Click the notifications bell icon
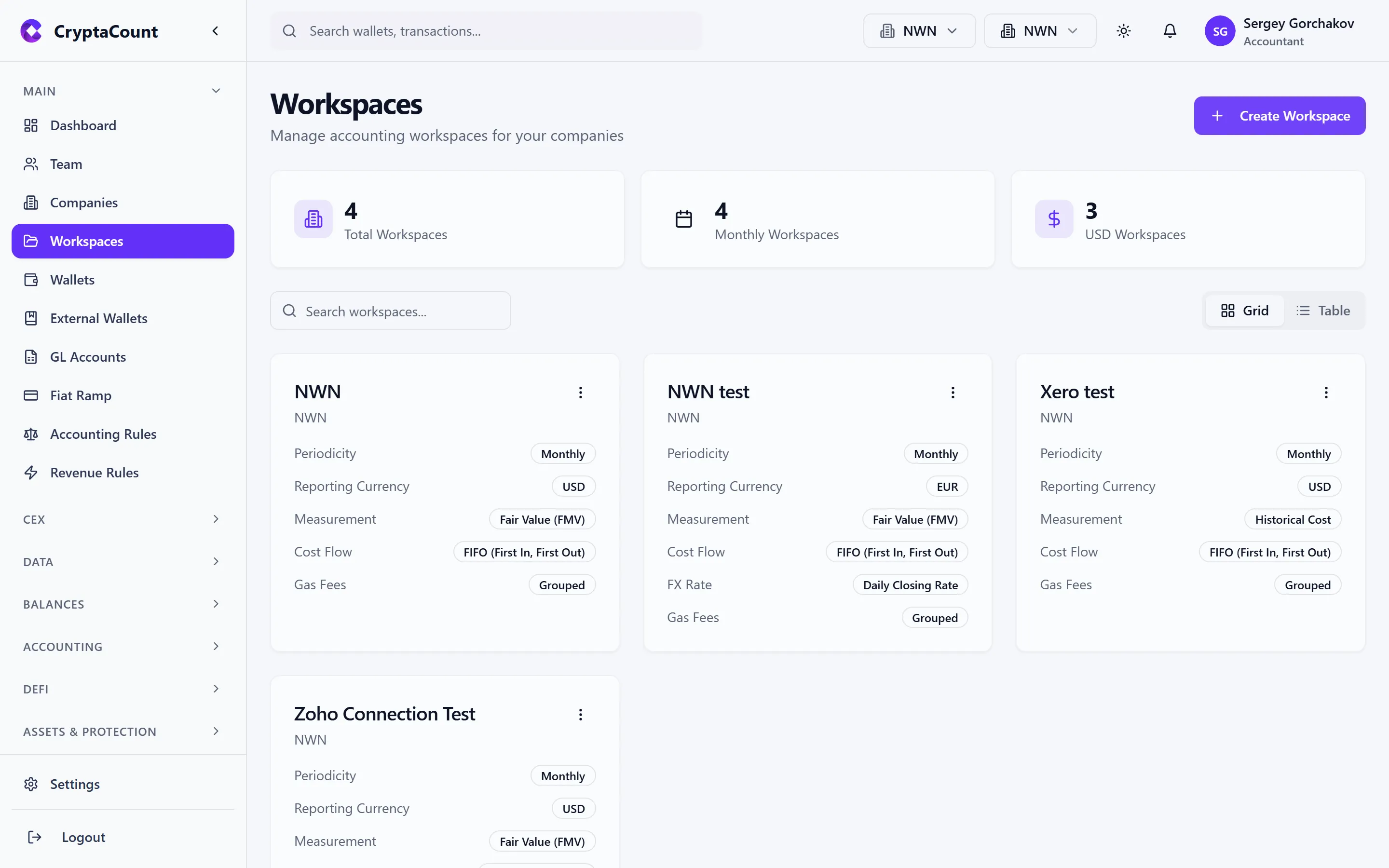 pyautogui.click(x=1170, y=31)
